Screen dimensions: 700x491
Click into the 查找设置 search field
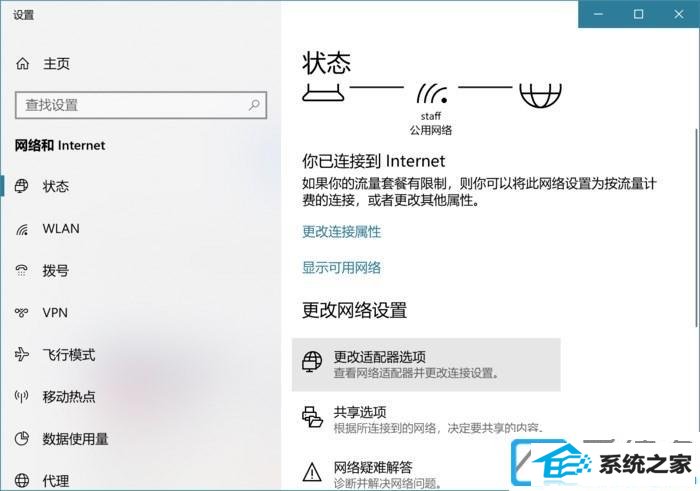pos(141,105)
